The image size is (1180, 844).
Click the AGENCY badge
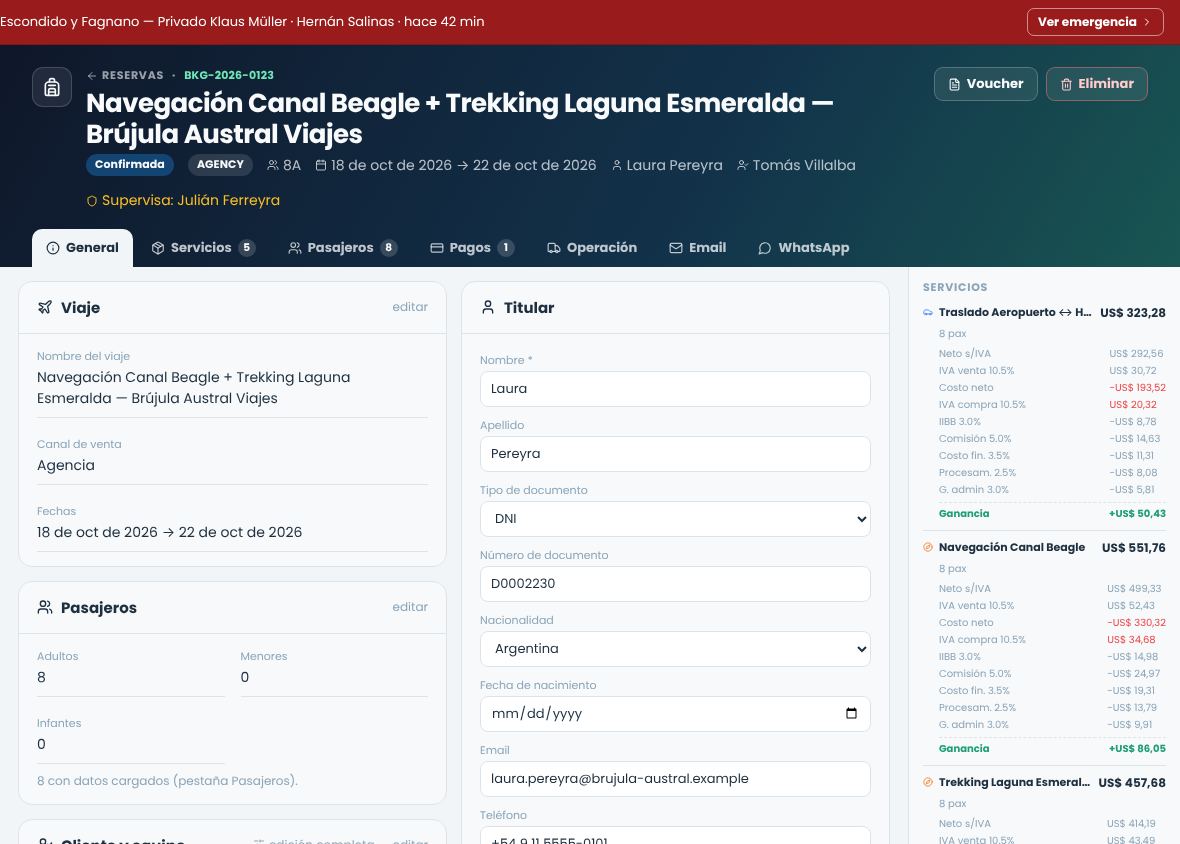click(220, 165)
